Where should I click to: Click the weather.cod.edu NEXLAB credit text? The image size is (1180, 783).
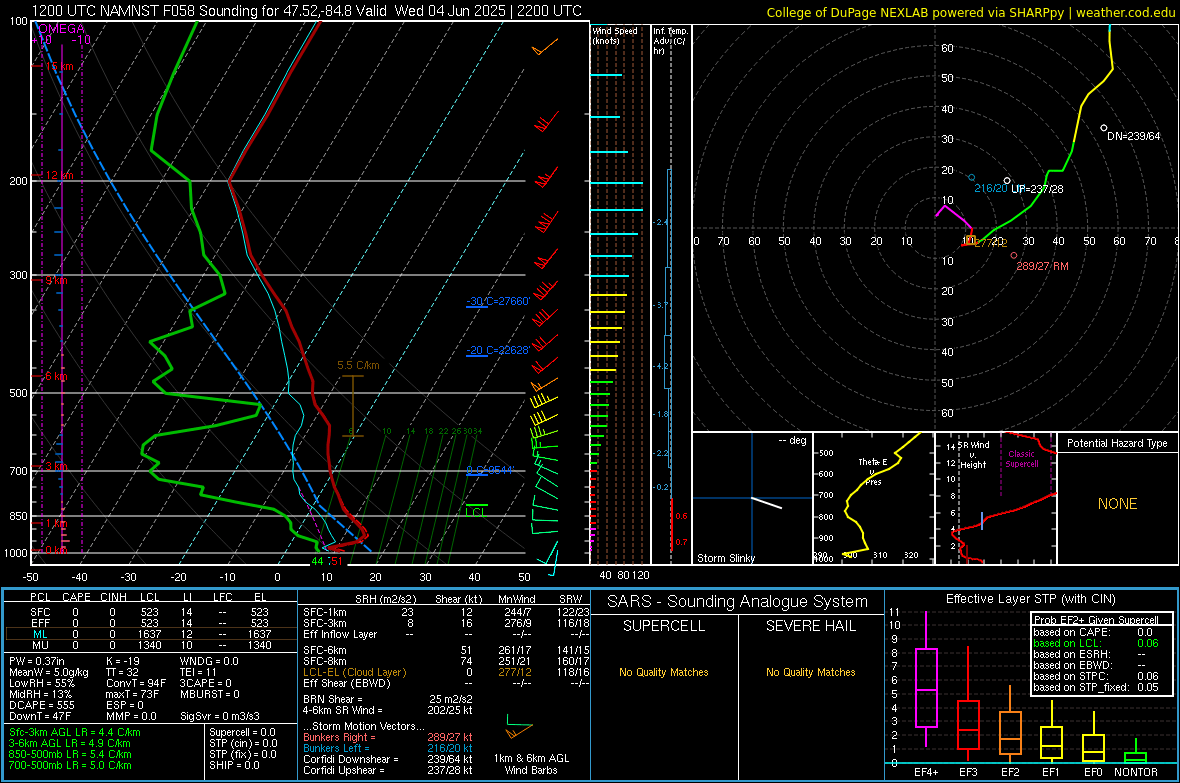coord(971,12)
